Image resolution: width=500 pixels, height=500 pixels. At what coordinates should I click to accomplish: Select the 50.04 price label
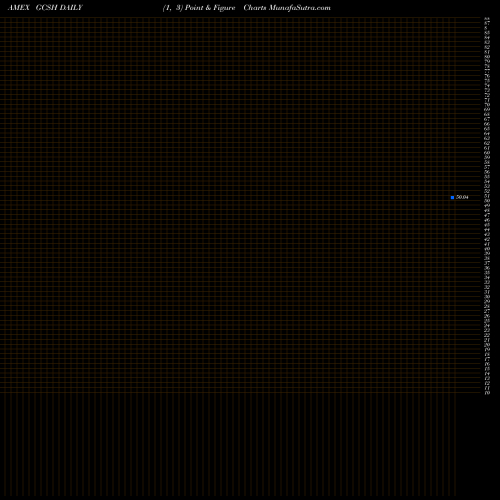pyautogui.click(x=462, y=197)
